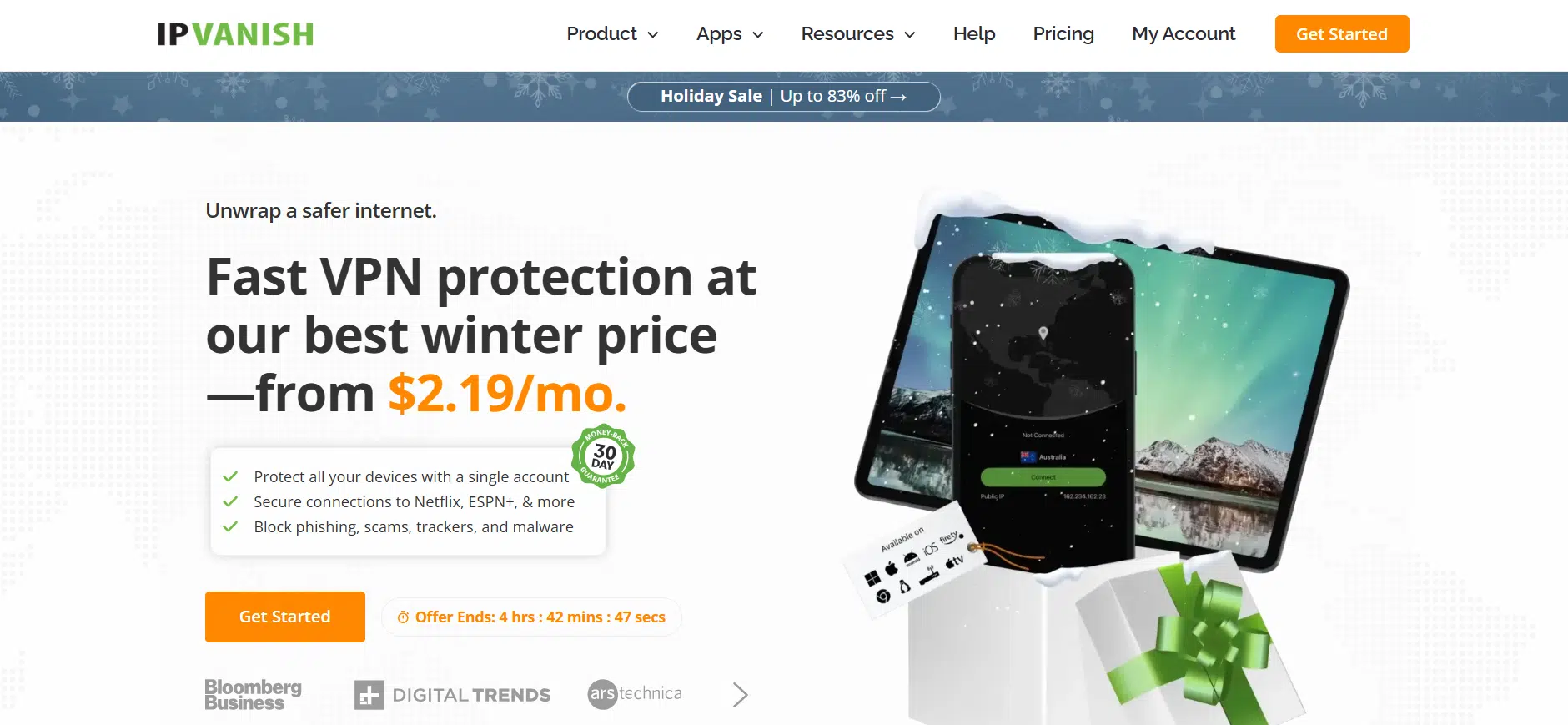Click the Australia flag on phone mockup
Image resolution: width=1568 pixels, height=725 pixels.
pyautogui.click(x=1028, y=456)
